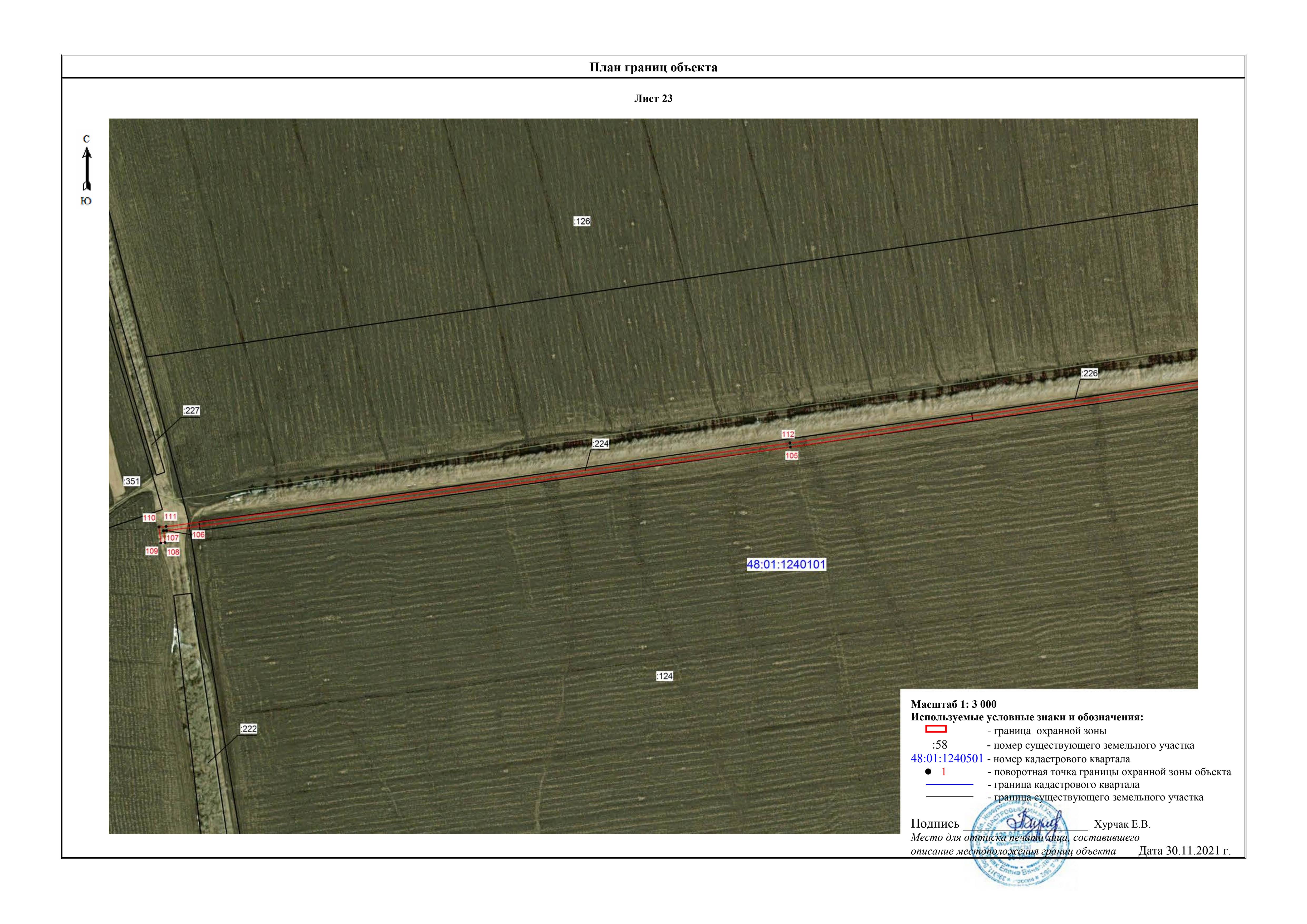This screenshot has height=924, width=1307.
Task: Click the red rectangle legend symbol
Action: tap(935, 729)
